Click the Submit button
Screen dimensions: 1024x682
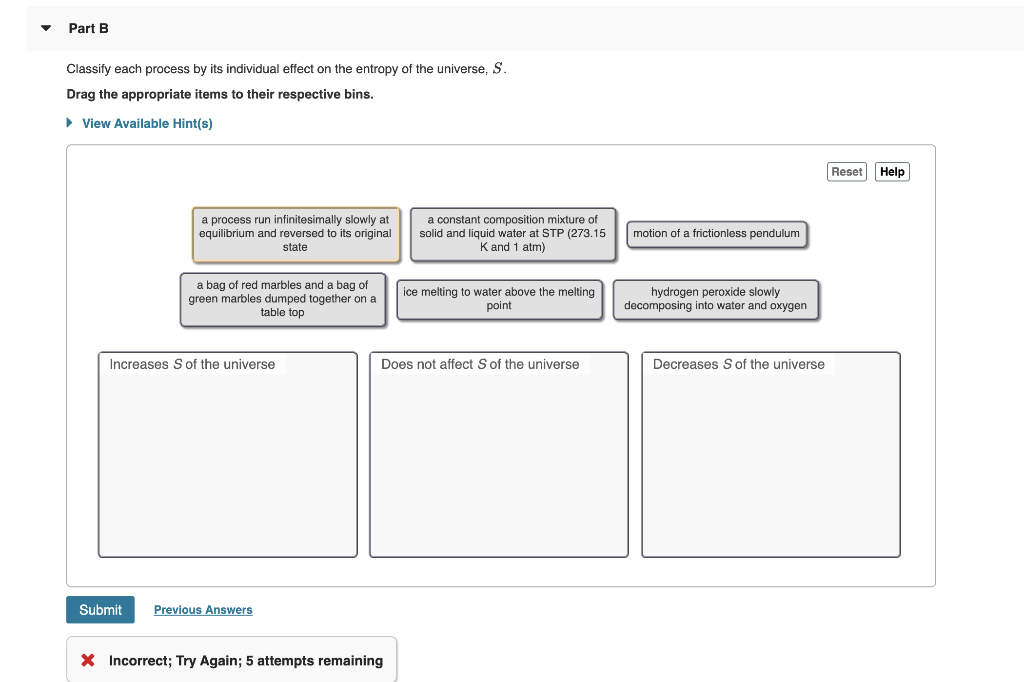click(100, 609)
